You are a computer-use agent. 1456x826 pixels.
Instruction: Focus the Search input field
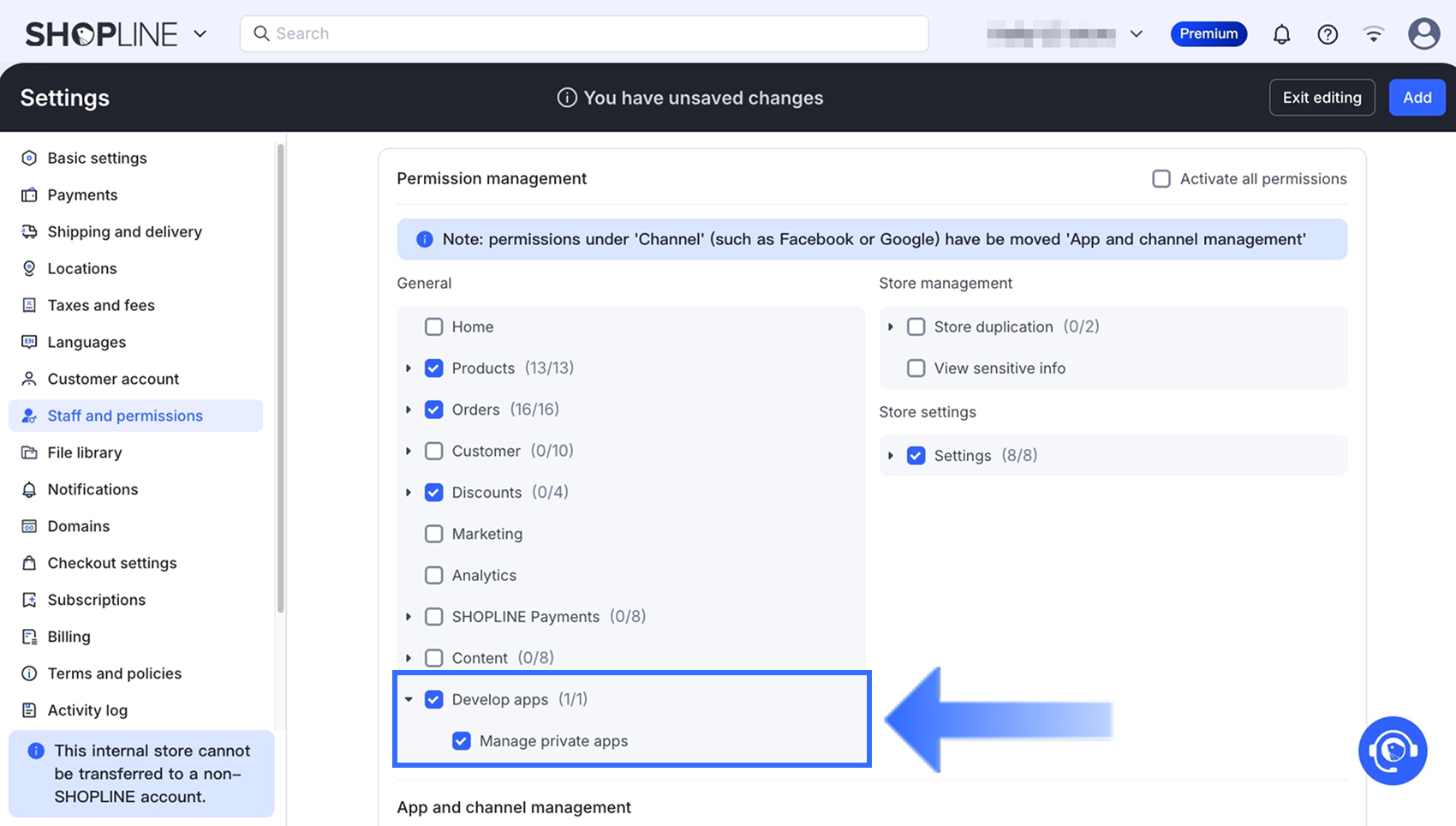point(584,33)
